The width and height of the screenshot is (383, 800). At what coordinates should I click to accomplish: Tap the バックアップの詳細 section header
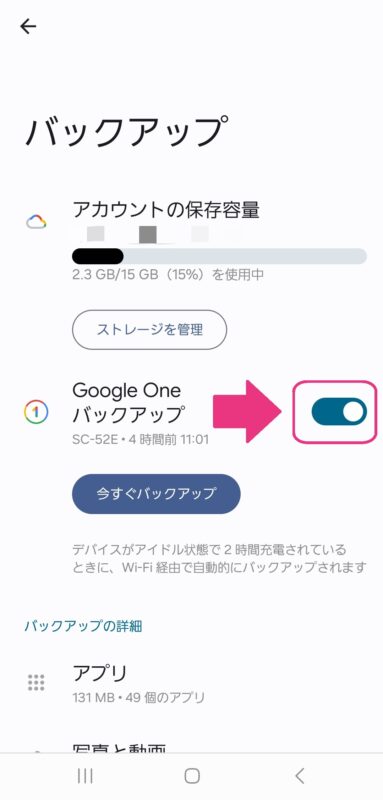(x=83, y=627)
